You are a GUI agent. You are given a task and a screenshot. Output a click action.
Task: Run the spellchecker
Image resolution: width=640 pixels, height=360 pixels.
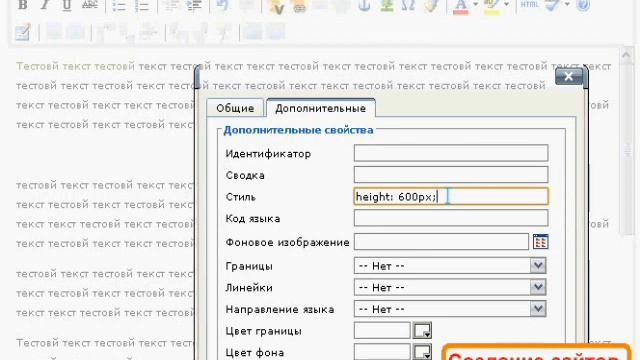click(x=552, y=5)
